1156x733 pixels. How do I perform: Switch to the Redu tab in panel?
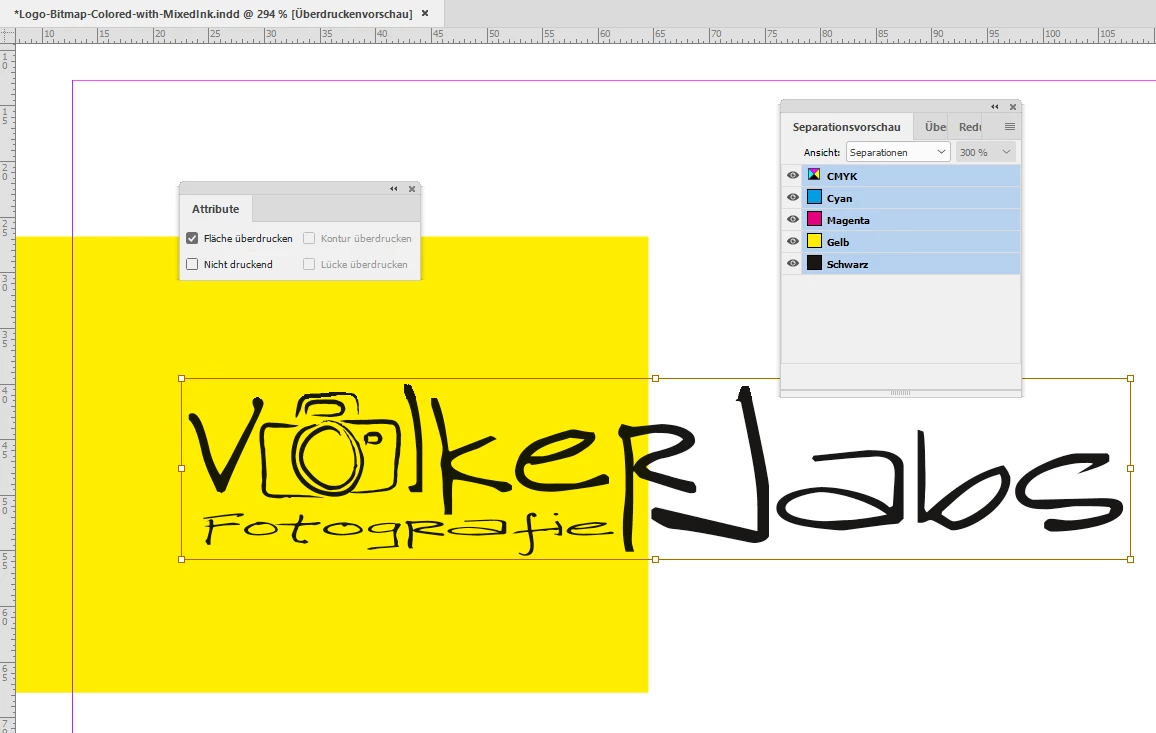coord(969,127)
